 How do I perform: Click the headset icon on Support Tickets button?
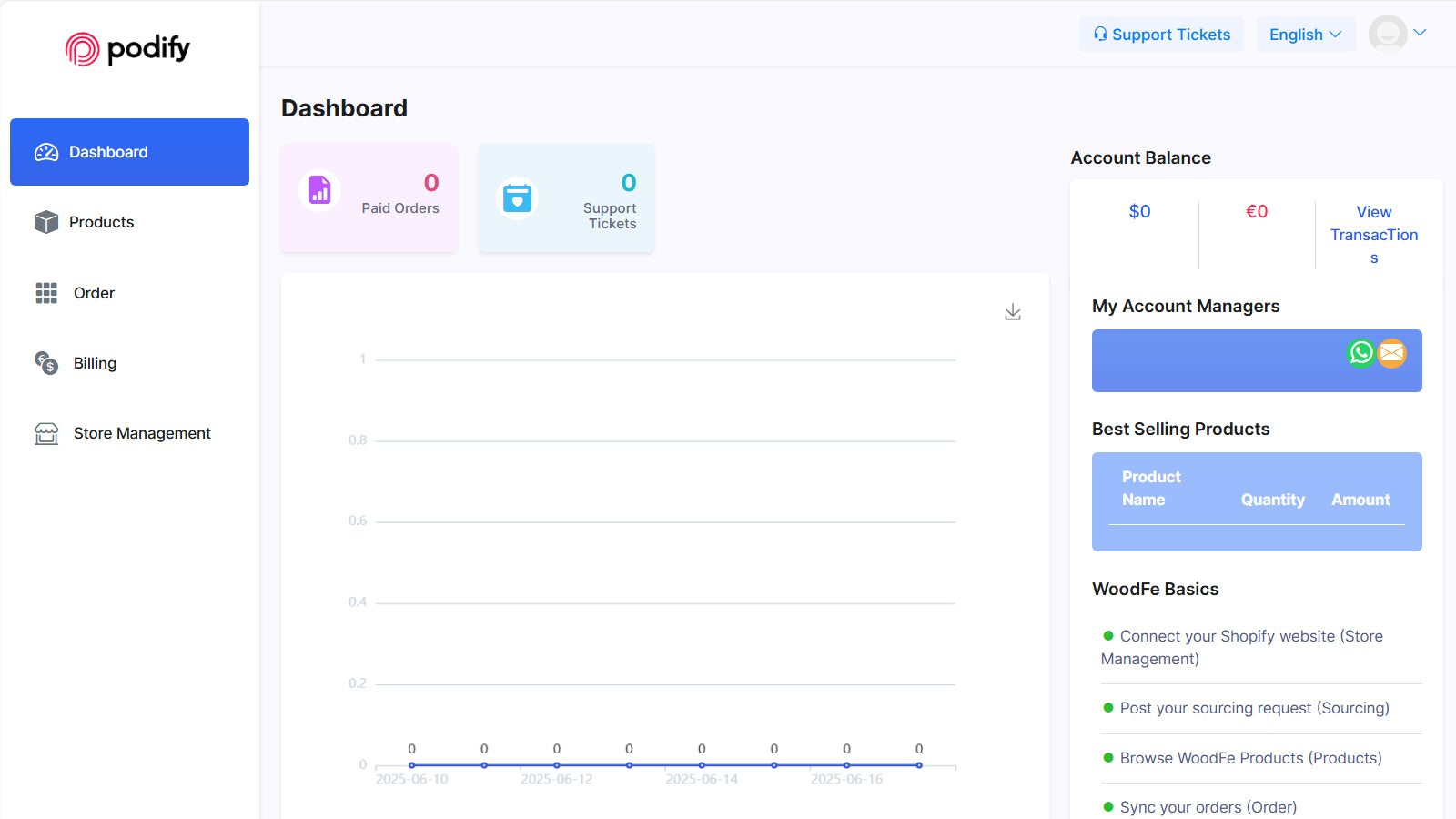click(1100, 34)
